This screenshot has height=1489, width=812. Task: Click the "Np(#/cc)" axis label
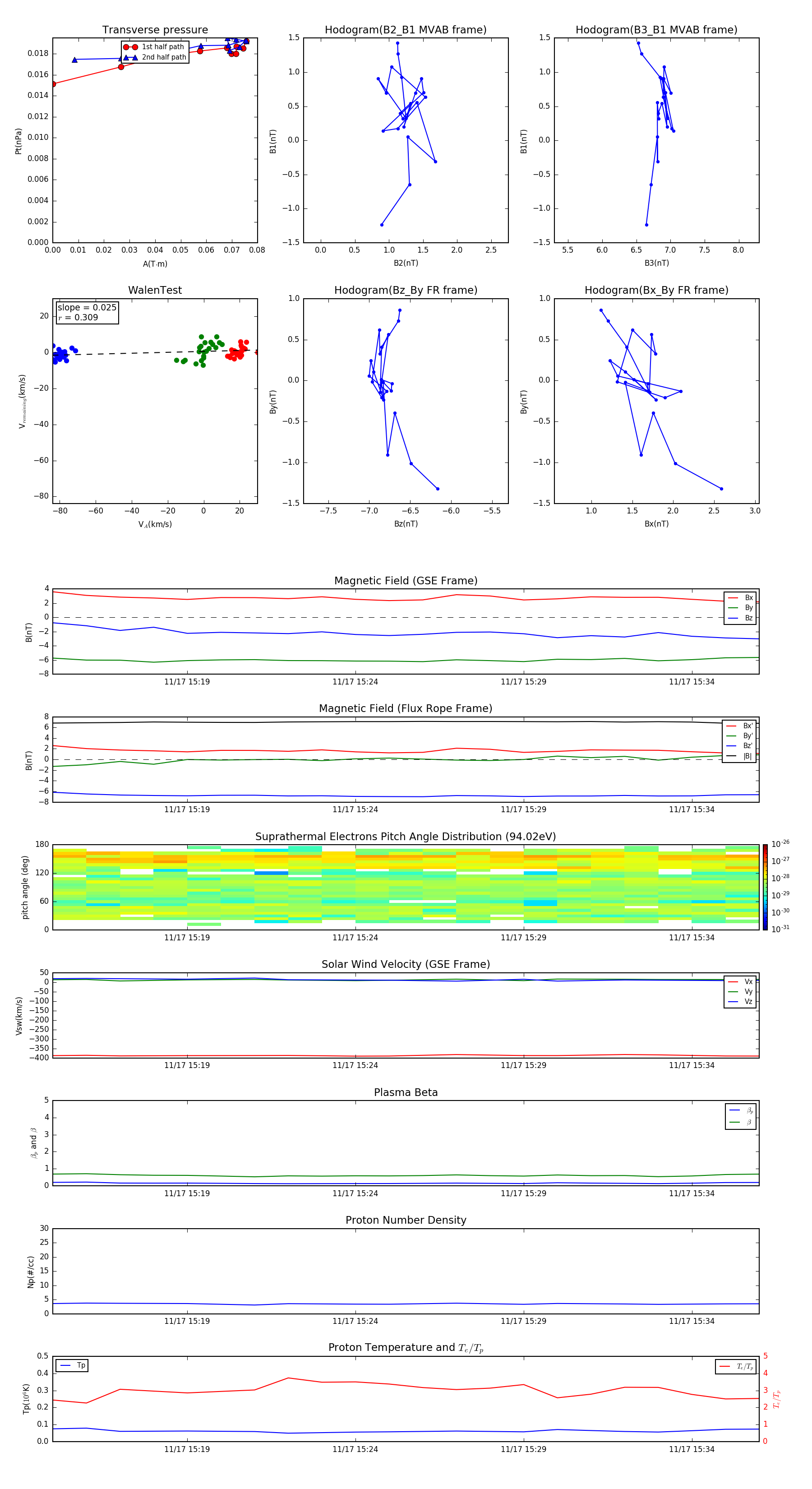[31, 1272]
